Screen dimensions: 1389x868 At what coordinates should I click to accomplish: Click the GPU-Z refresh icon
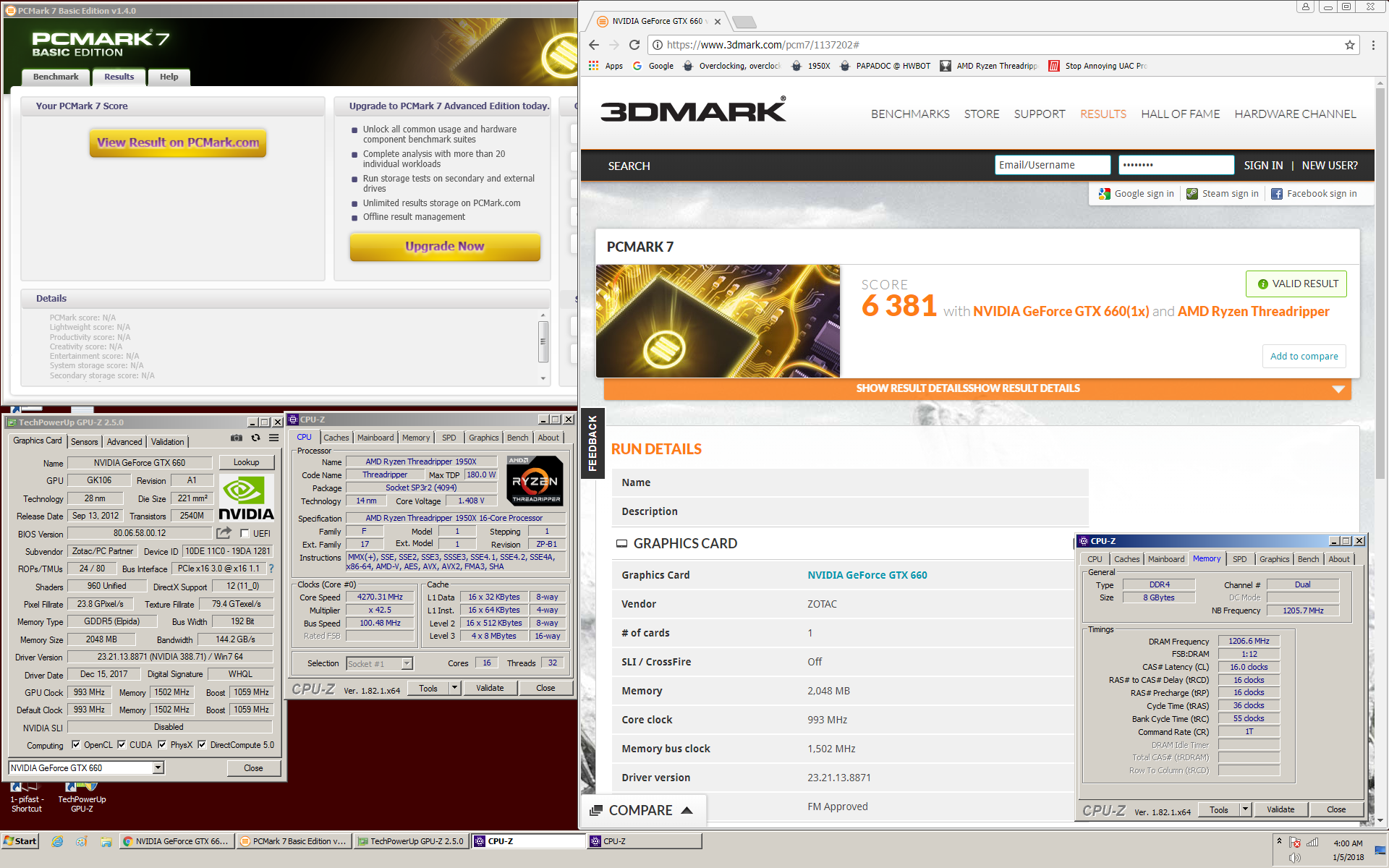click(x=255, y=438)
